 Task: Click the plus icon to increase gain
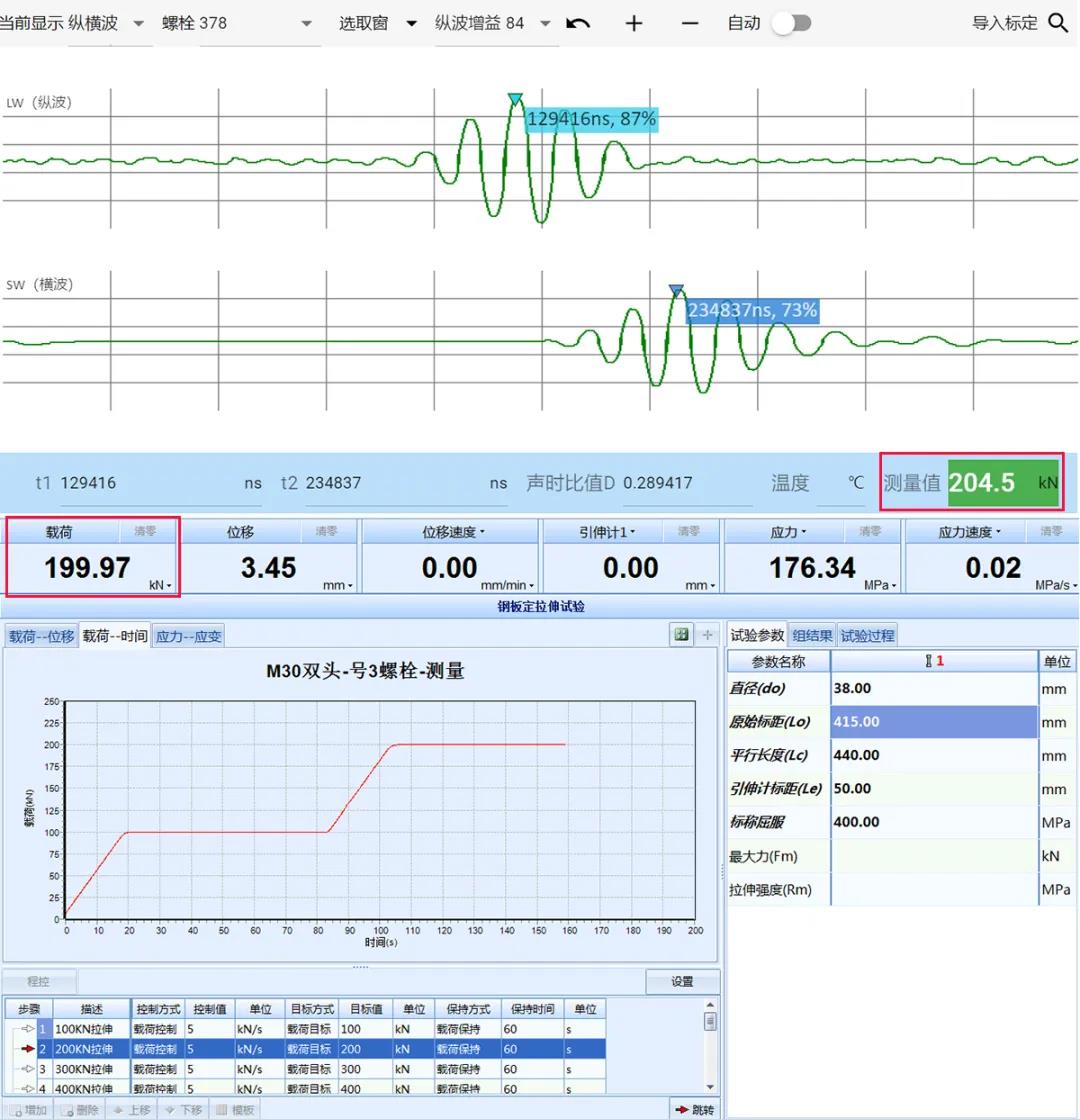click(x=633, y=23)
